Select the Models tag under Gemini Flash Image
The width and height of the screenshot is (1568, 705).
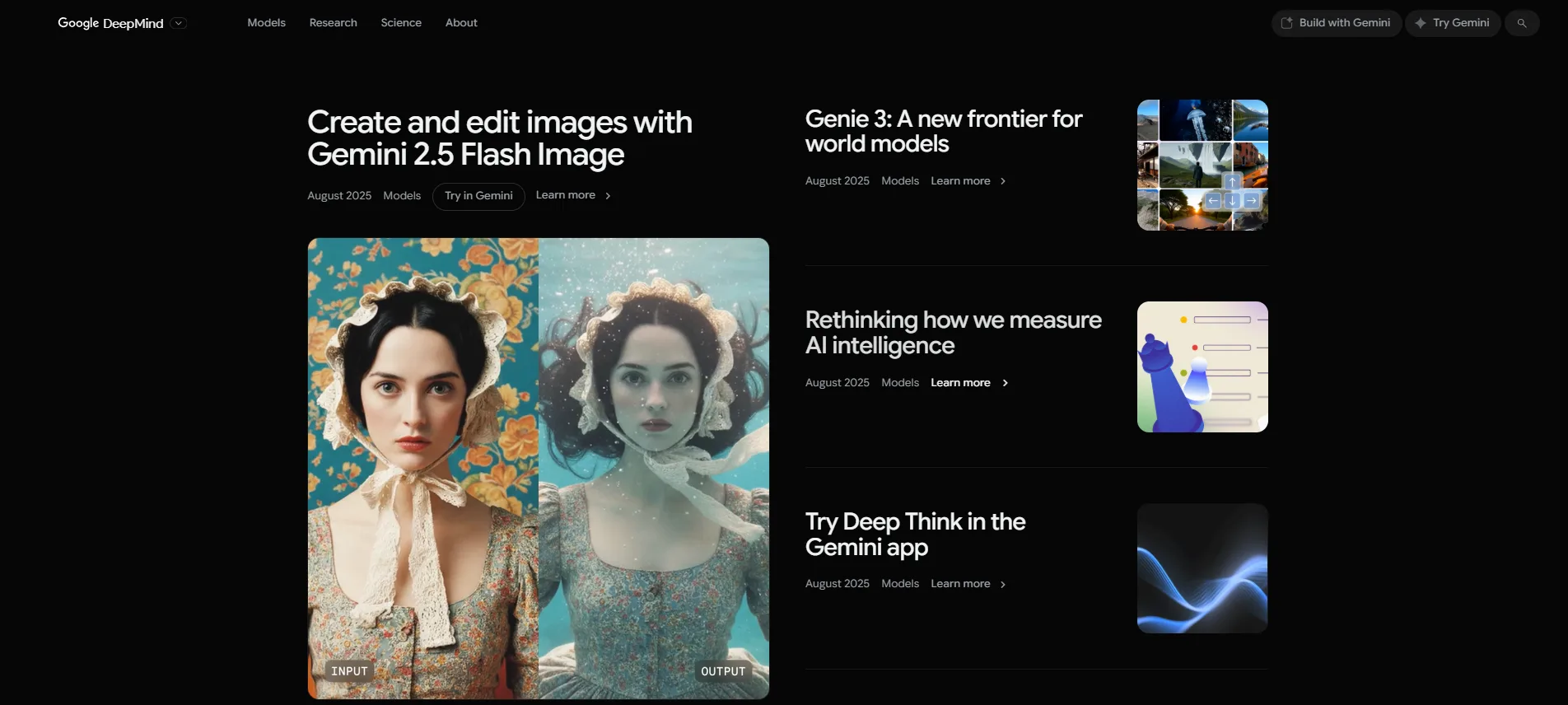(402, 196)
